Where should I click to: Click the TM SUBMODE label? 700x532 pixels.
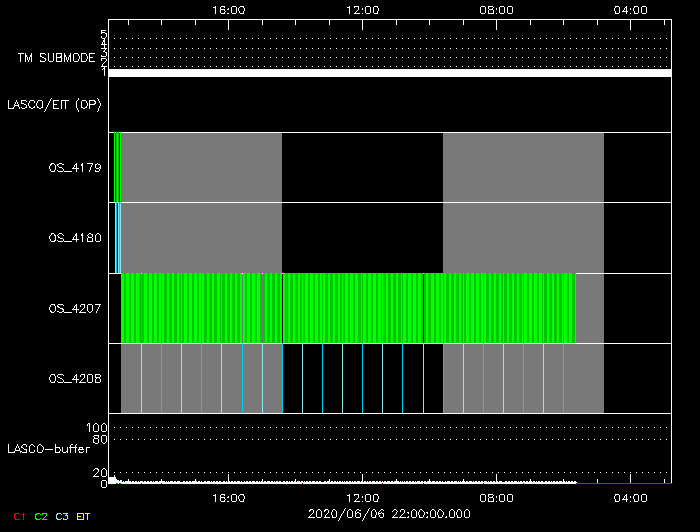(56, 58)
